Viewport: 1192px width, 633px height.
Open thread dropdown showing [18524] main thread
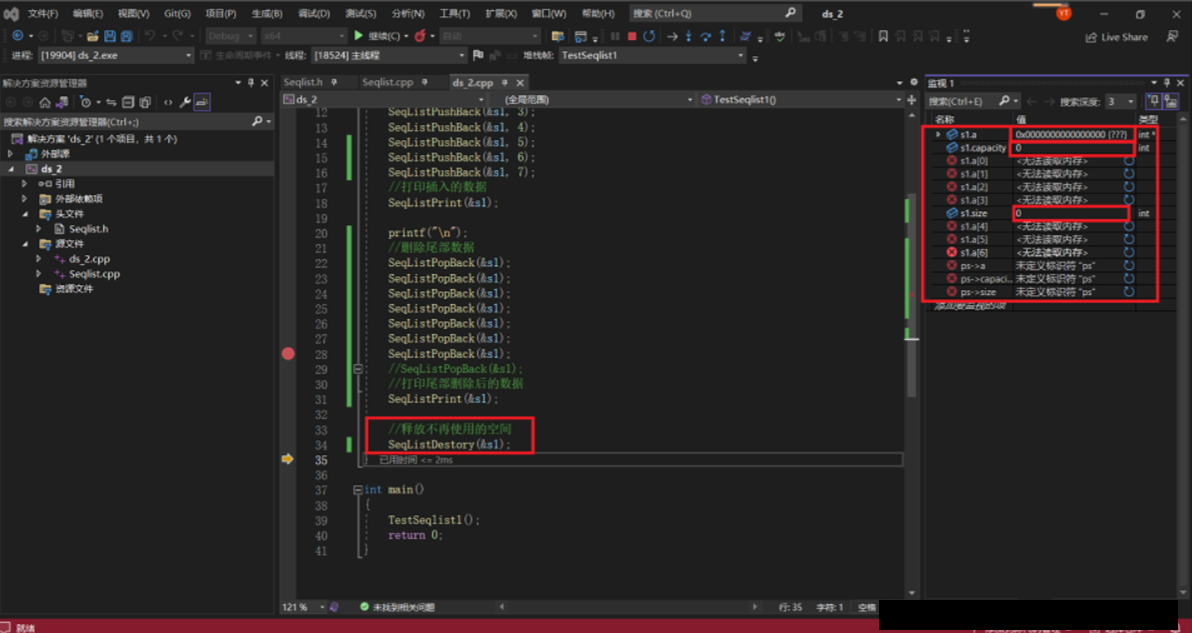pyautogui.click(x=388, y=55)
